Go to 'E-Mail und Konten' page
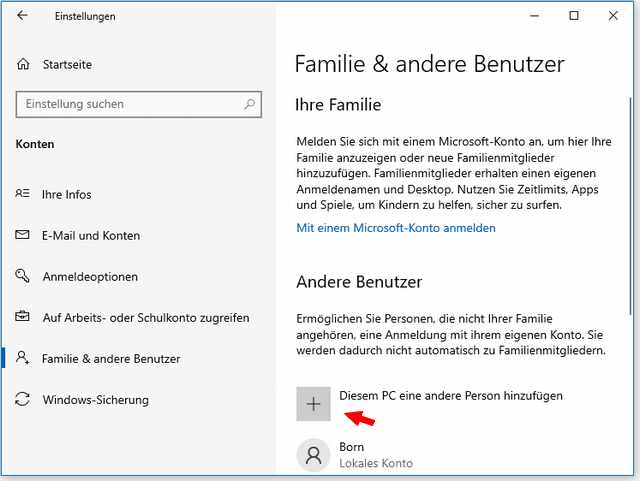This screenshot has height=481, width=640. (x=91, y=236)
